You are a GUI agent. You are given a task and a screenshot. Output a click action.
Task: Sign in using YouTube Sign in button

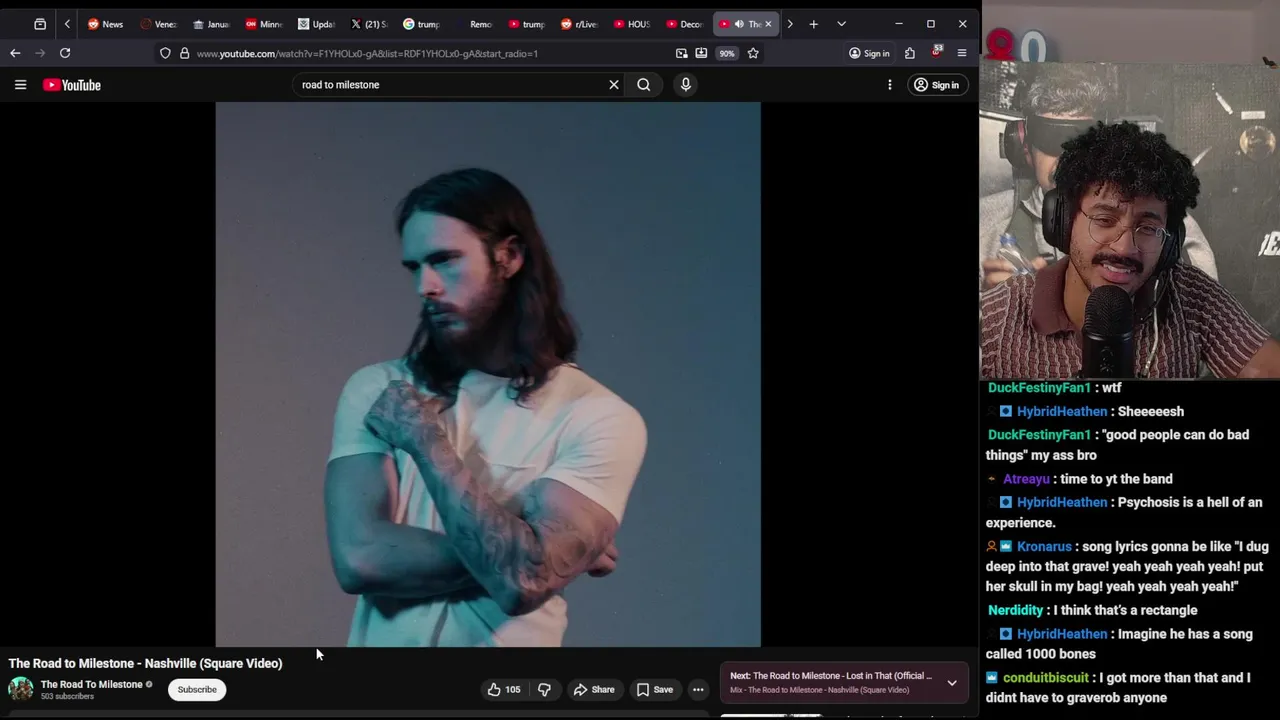point(936,85)
